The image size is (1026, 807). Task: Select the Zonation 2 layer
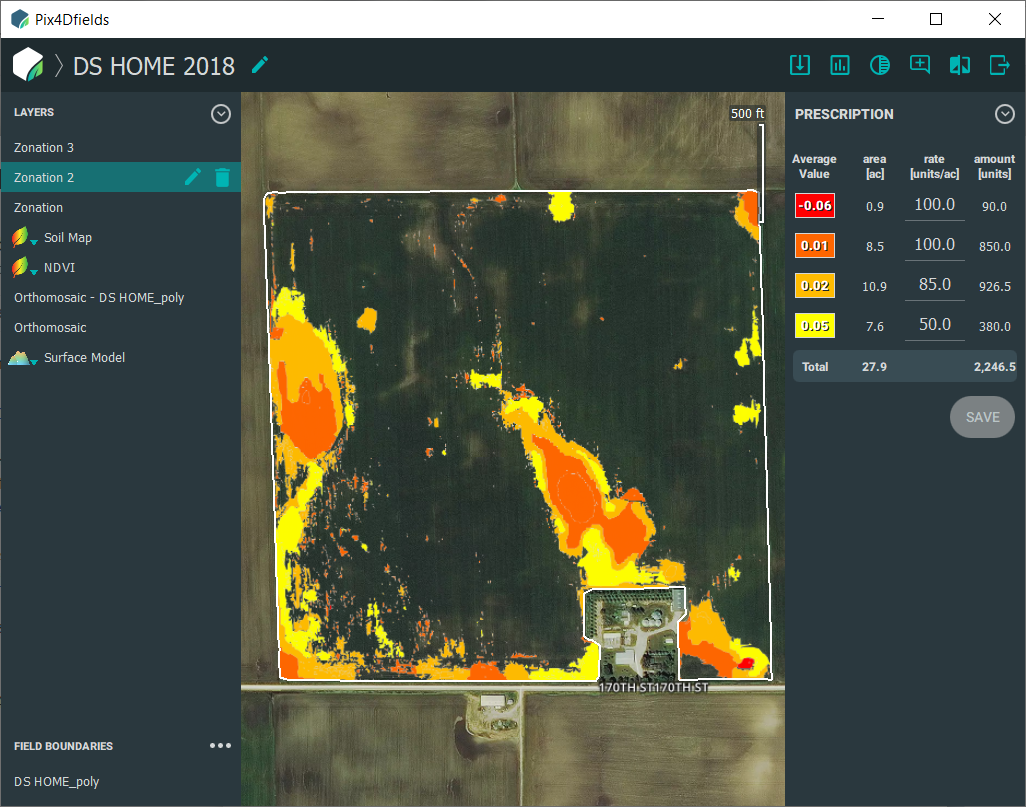[x=120, y=177]
